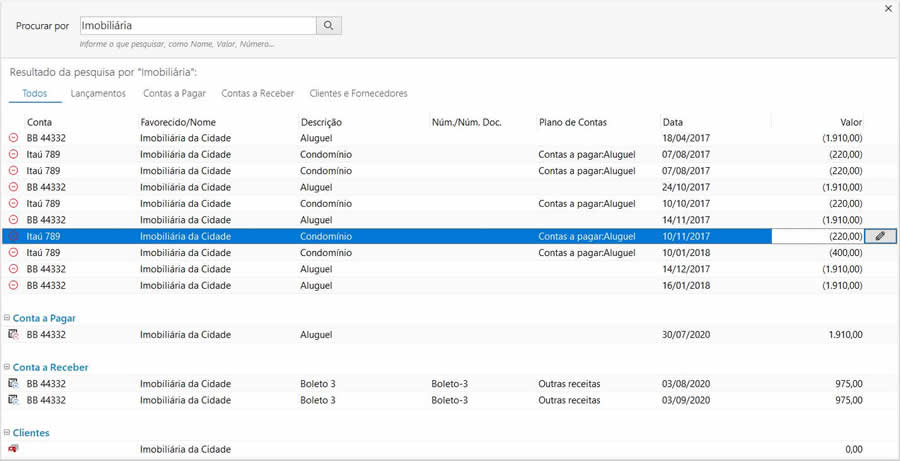
Task: Click the red minus icon of the 16/01/2018 Aluguel row
Action: [13, 286]
